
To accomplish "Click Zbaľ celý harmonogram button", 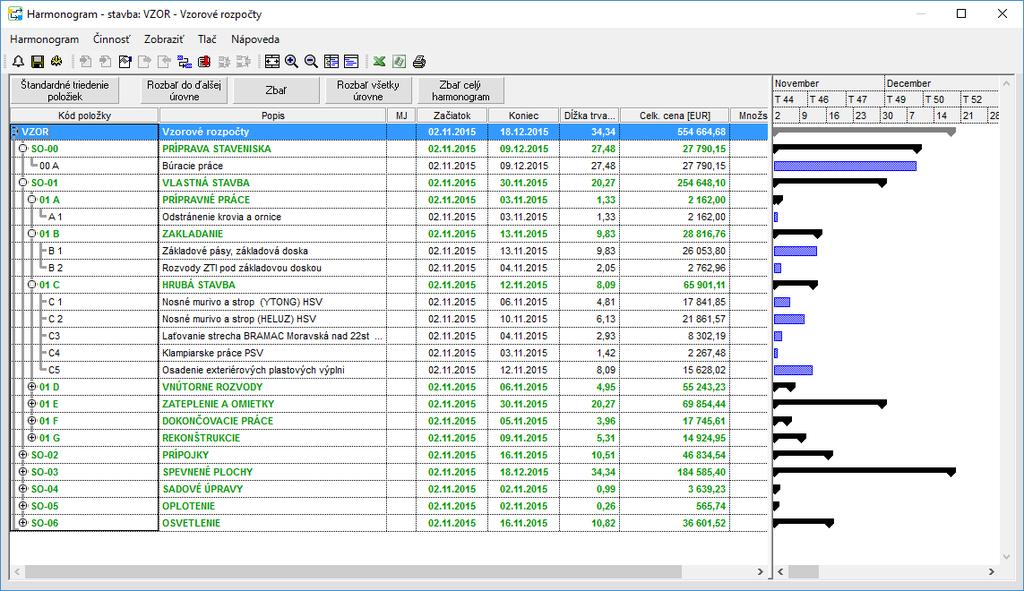I will [x=460, y=90].
